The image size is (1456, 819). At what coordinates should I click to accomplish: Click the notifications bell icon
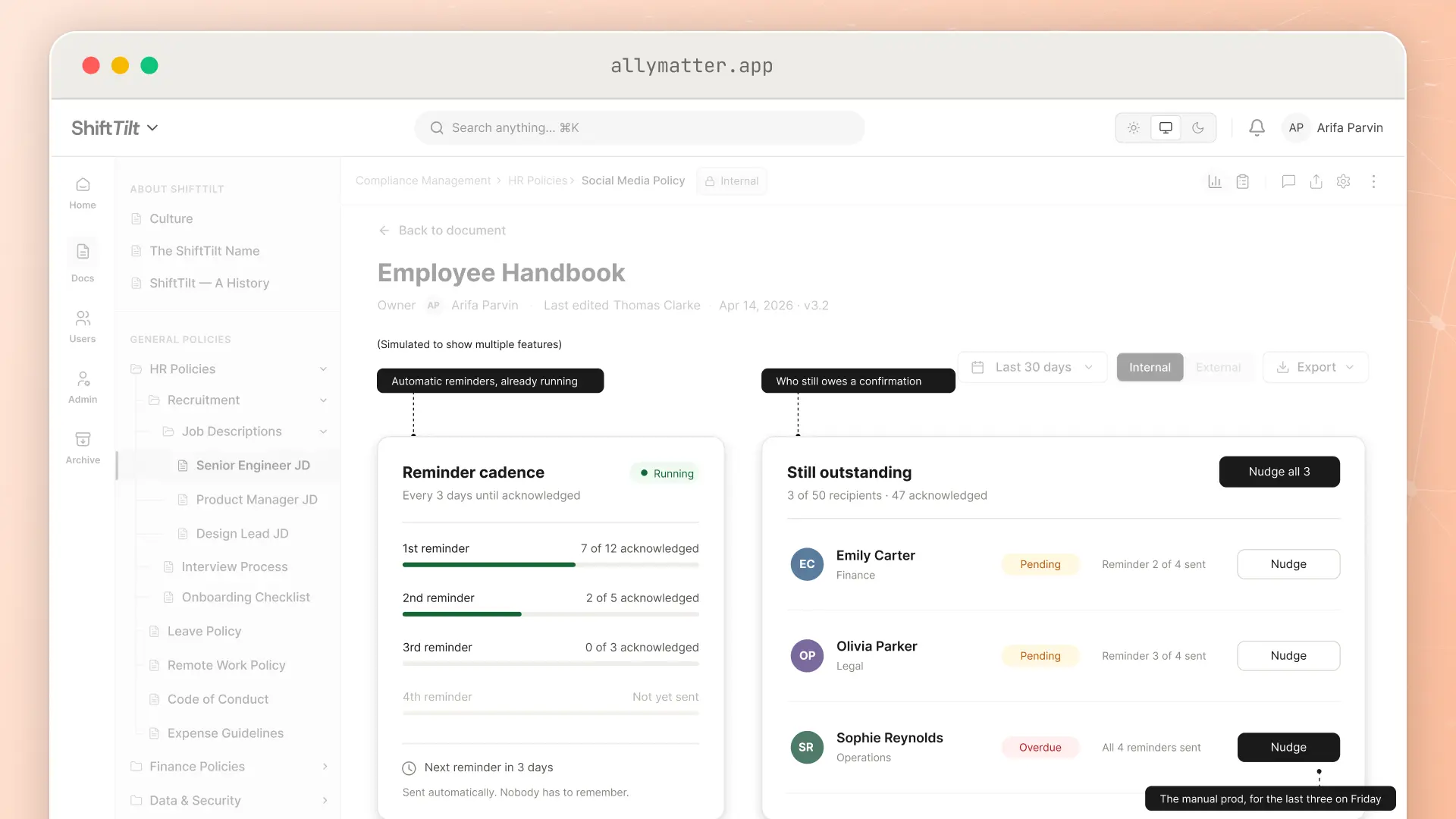[x=1257, y=127]
